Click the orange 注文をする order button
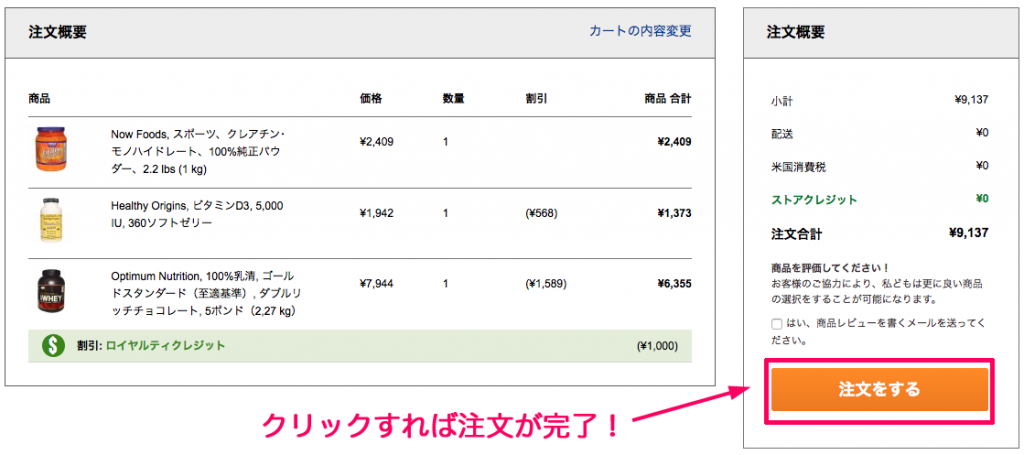 [880, 390]
